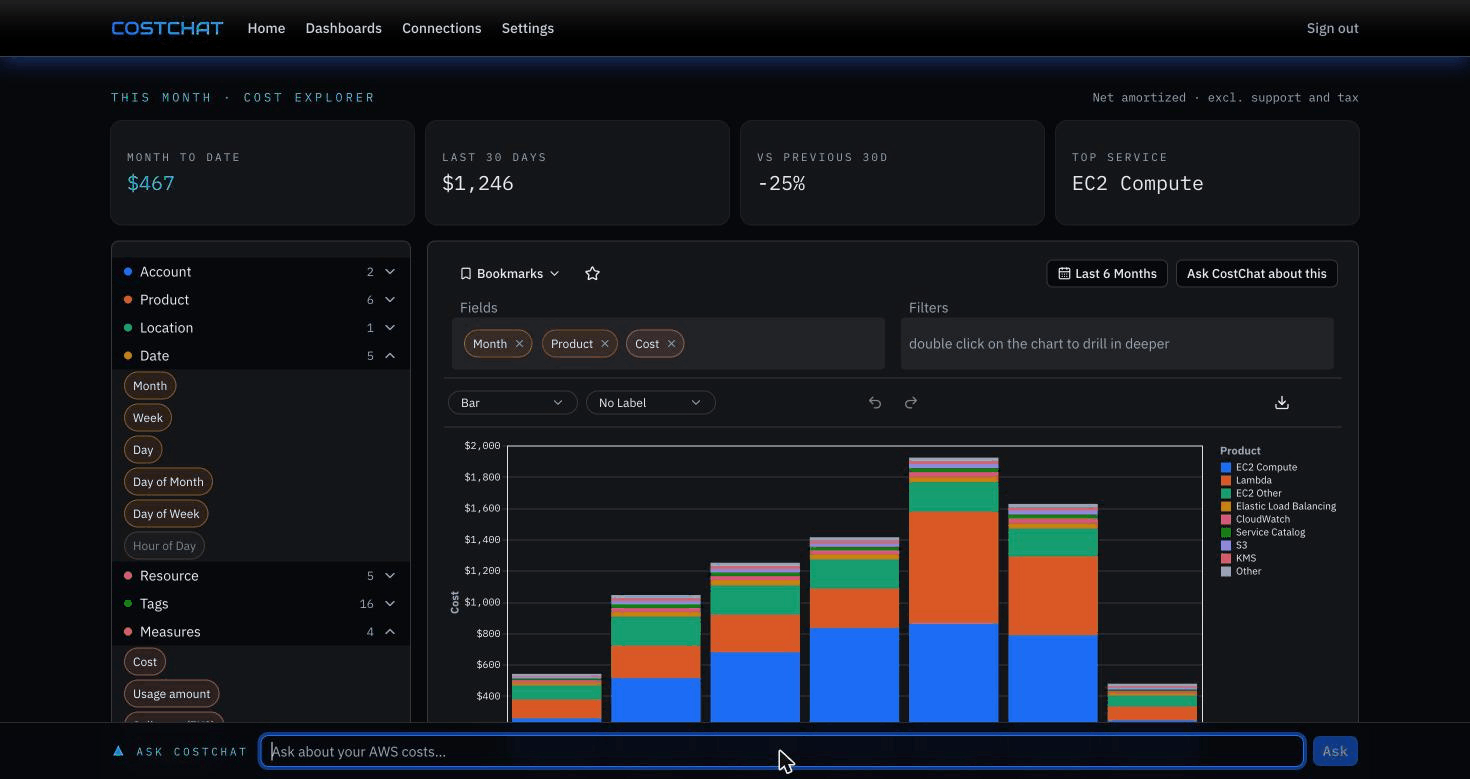Click the COSTCHAT logo
Viewport: 1470px width, 779px height.
pyautogui.click(x=167, y=28)
